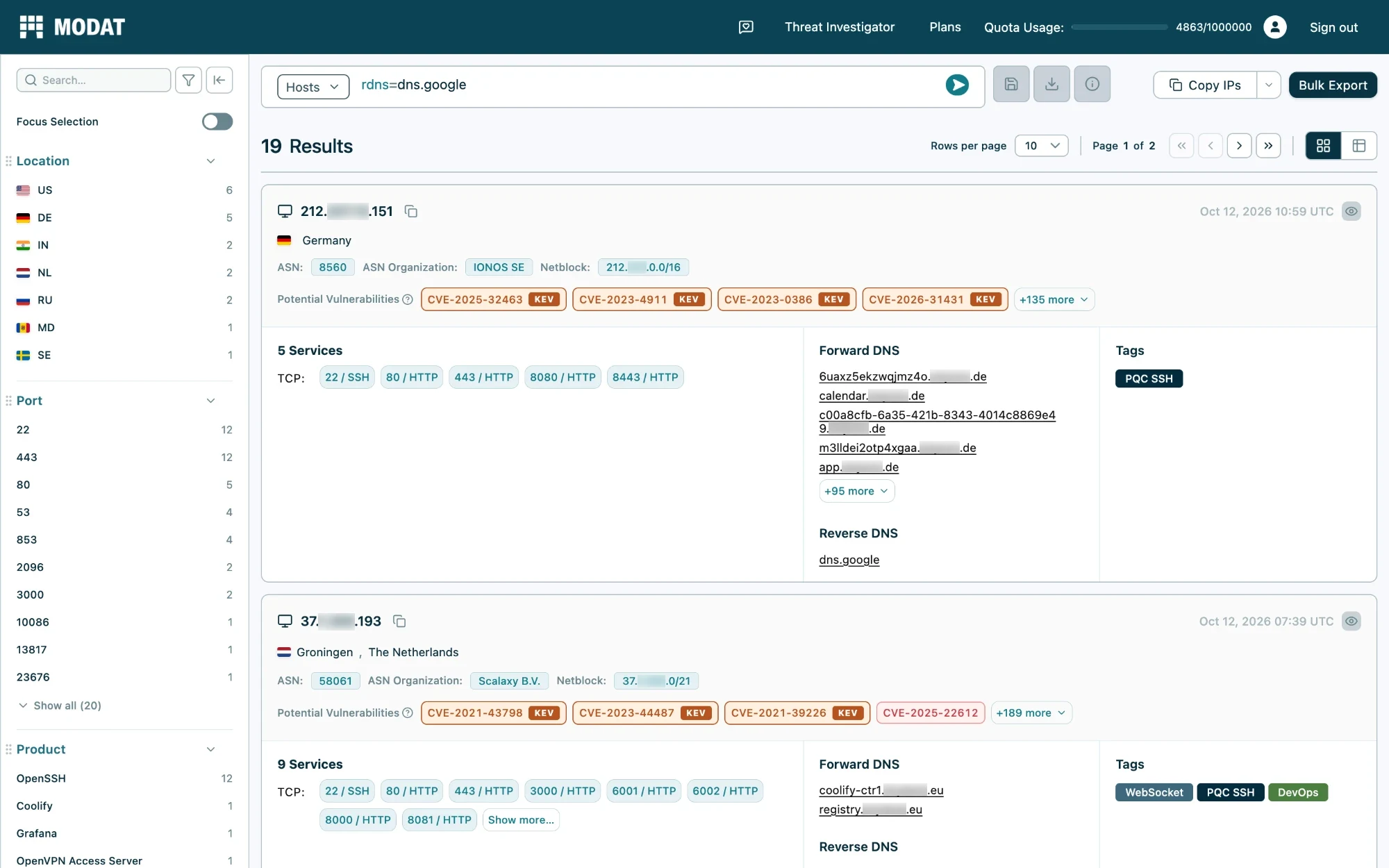The height and width of the screenshot is (868, 1389).
Task: Open the Copy IPs dropdown arrow
Action: [1268, 85]
